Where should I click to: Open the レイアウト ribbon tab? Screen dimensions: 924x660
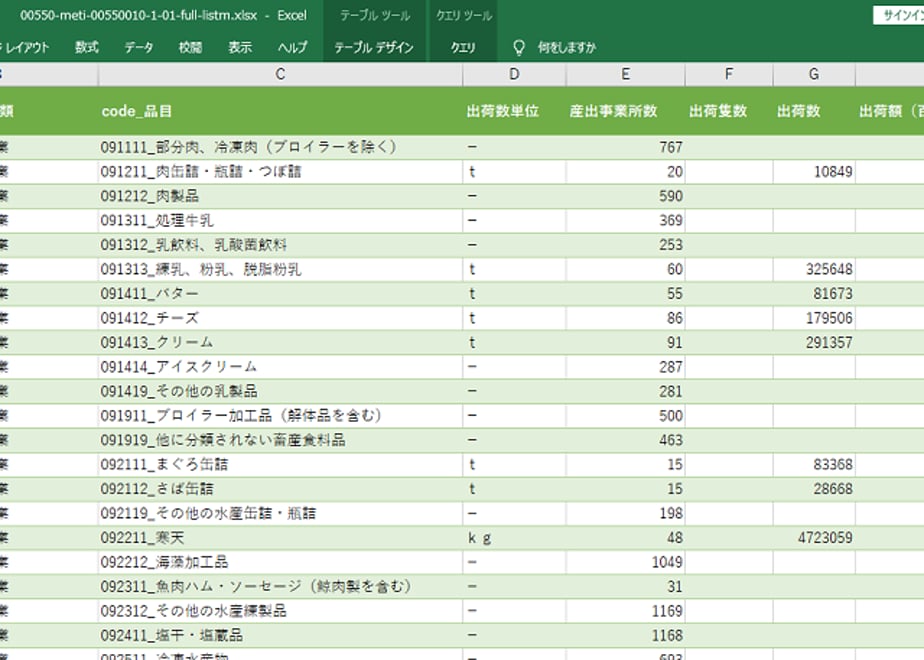pos(26,48)
